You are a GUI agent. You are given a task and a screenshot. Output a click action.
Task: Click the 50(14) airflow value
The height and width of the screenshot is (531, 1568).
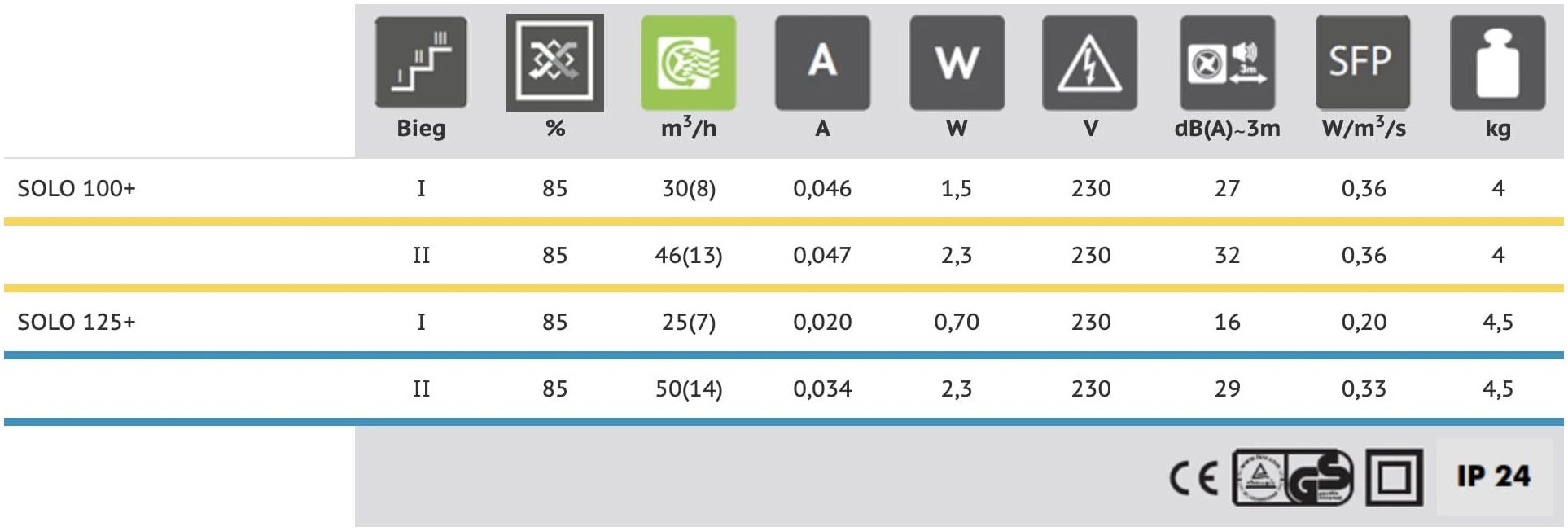(x=689, y=389)
